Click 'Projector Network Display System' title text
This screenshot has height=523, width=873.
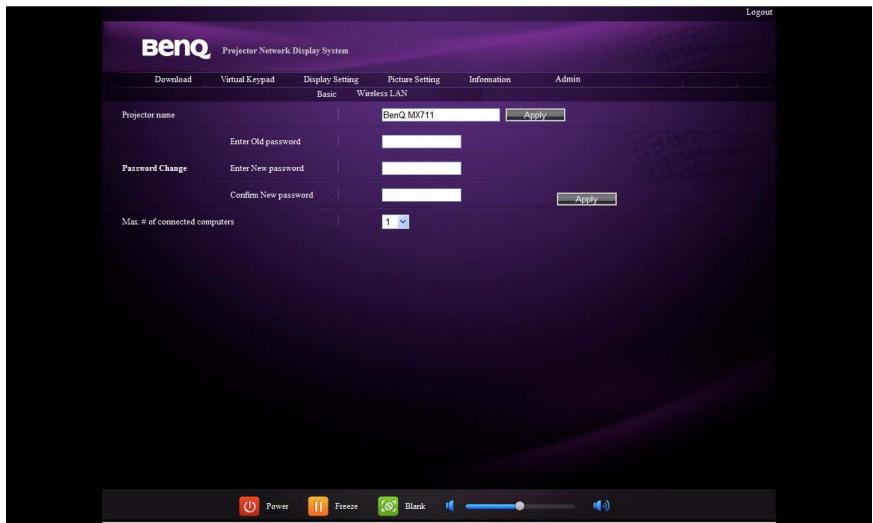[285, 51]
